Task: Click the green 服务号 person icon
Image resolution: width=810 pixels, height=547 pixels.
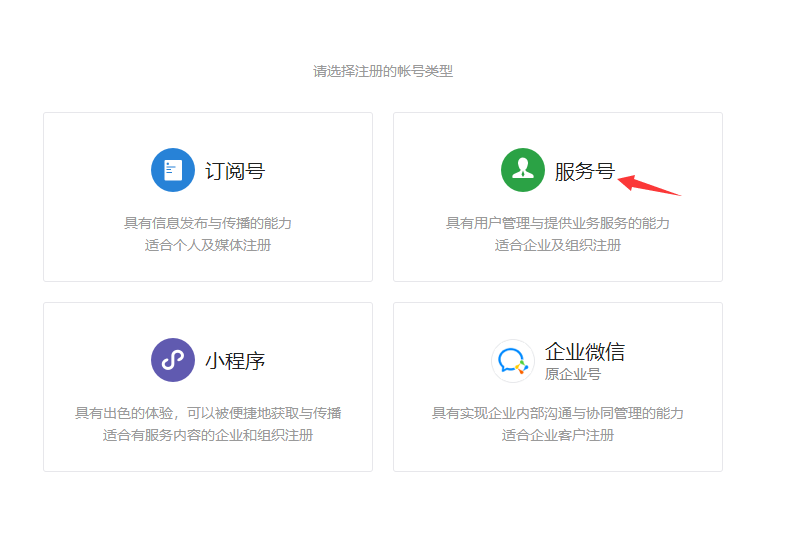Action: click(x=522, y=170)
